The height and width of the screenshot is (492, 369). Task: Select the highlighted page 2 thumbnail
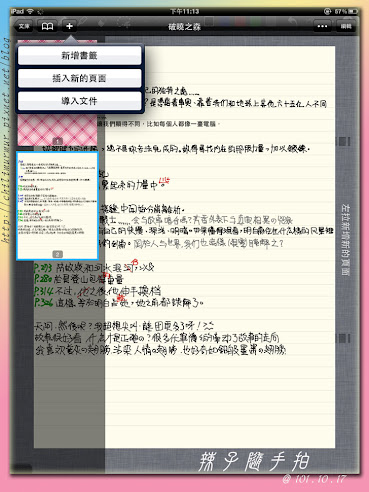coord(57,206)
